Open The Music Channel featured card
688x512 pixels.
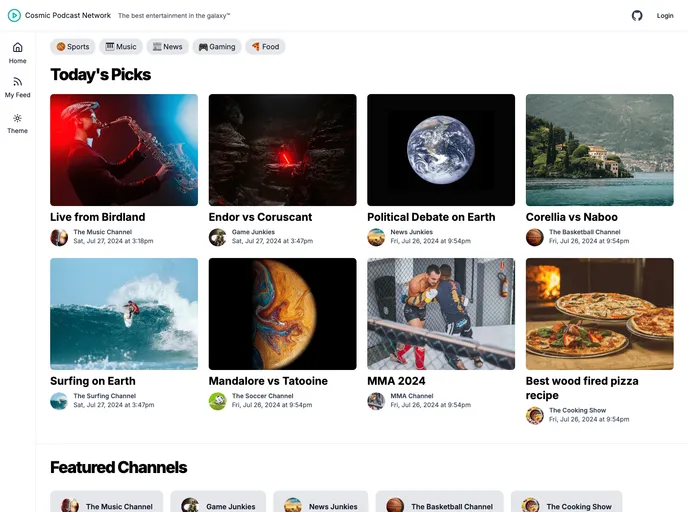(x=107, y=502)
